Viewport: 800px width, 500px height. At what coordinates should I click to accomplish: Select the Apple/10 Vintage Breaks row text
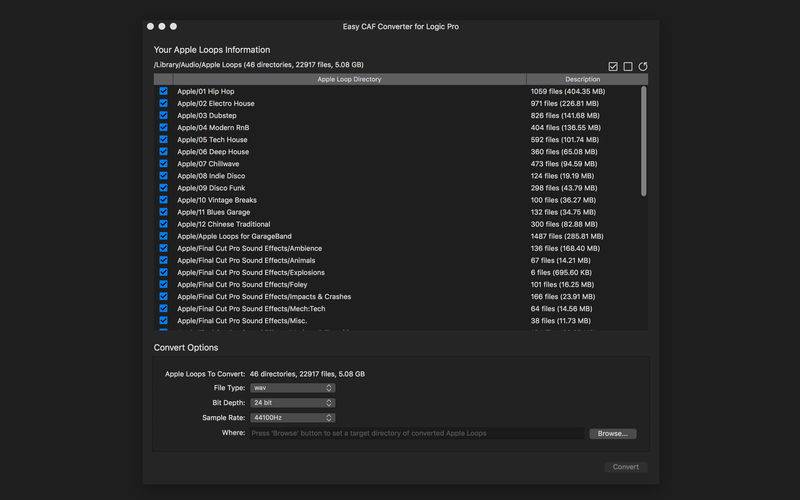coord(217,200)
